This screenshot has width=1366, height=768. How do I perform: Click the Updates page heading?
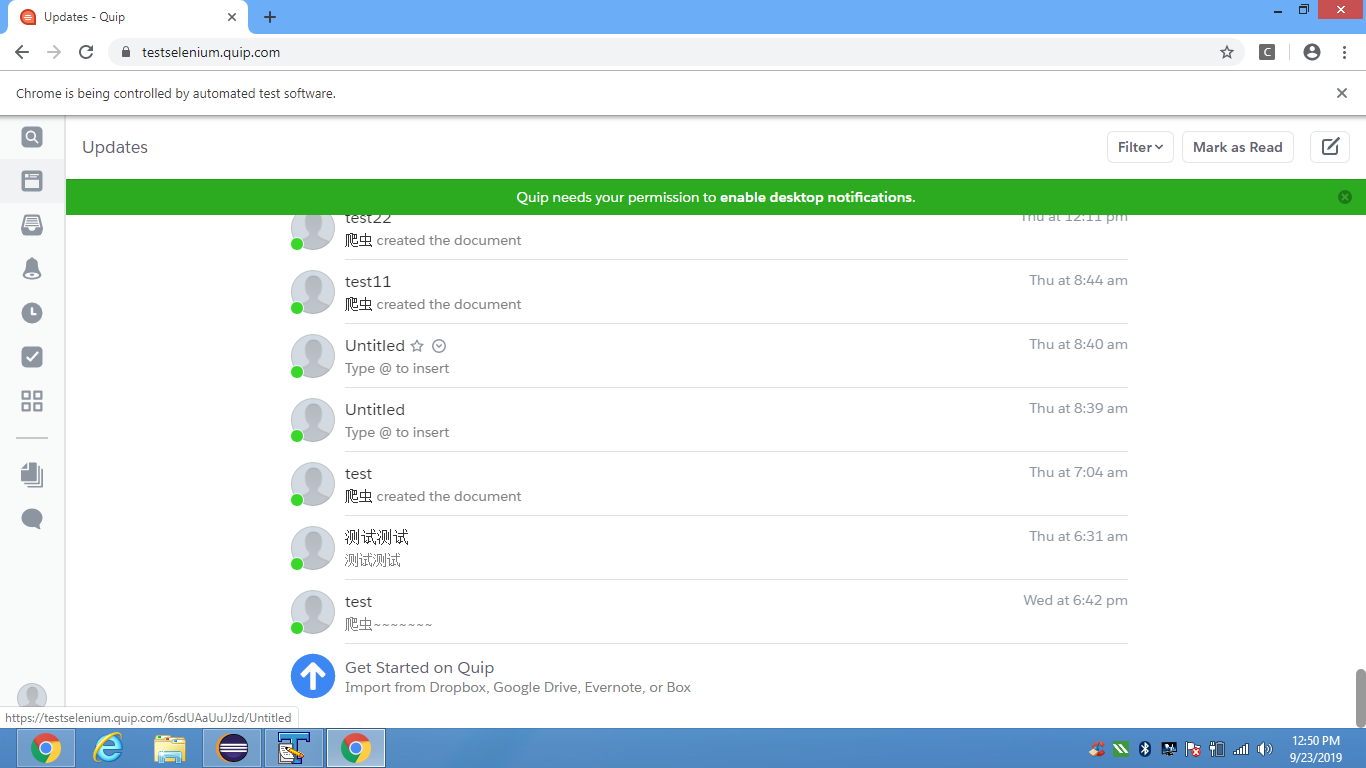[115, 147]
